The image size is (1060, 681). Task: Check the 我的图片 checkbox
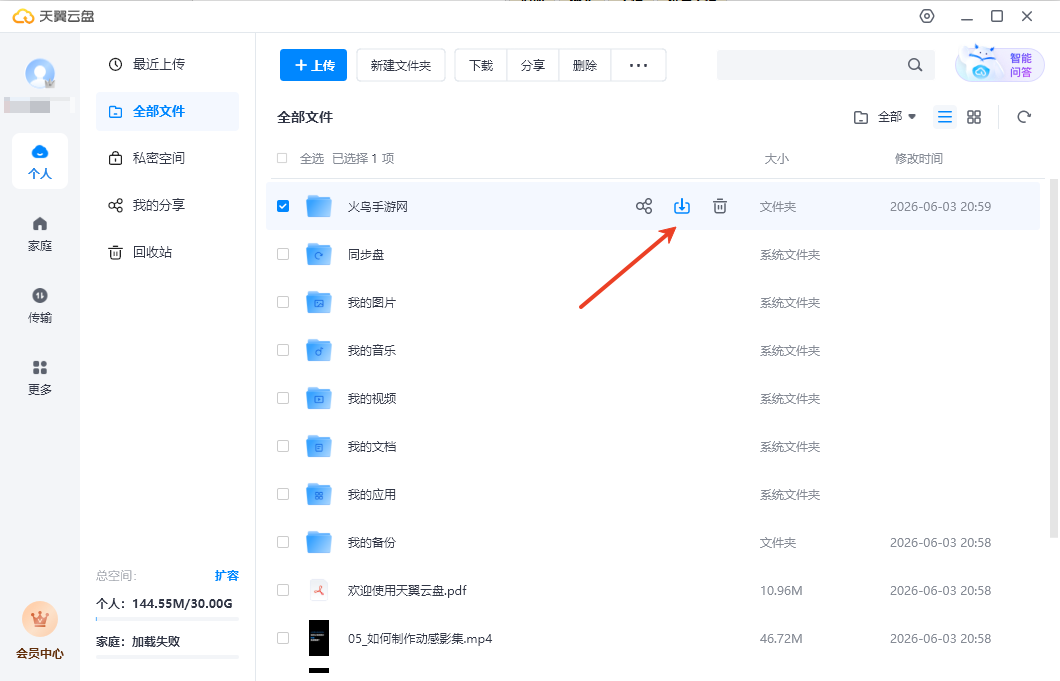click(x=283, y=302)
